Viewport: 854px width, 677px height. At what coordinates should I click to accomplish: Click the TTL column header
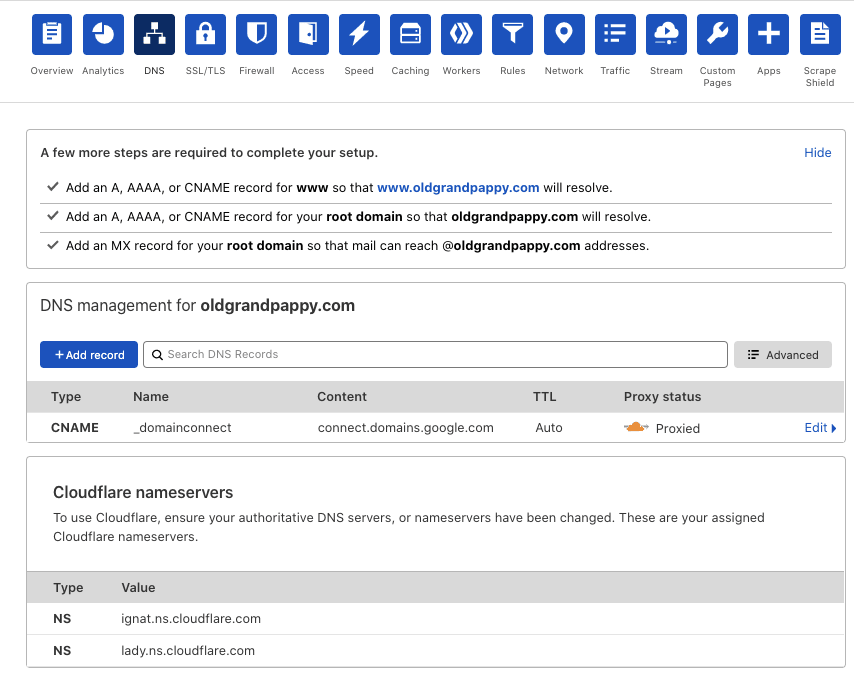click(x=545, y=397)
